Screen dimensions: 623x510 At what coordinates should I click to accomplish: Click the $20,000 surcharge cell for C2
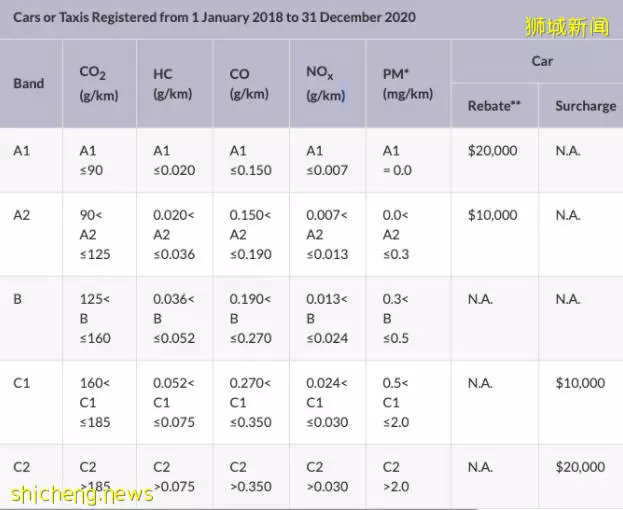point(580,467)
